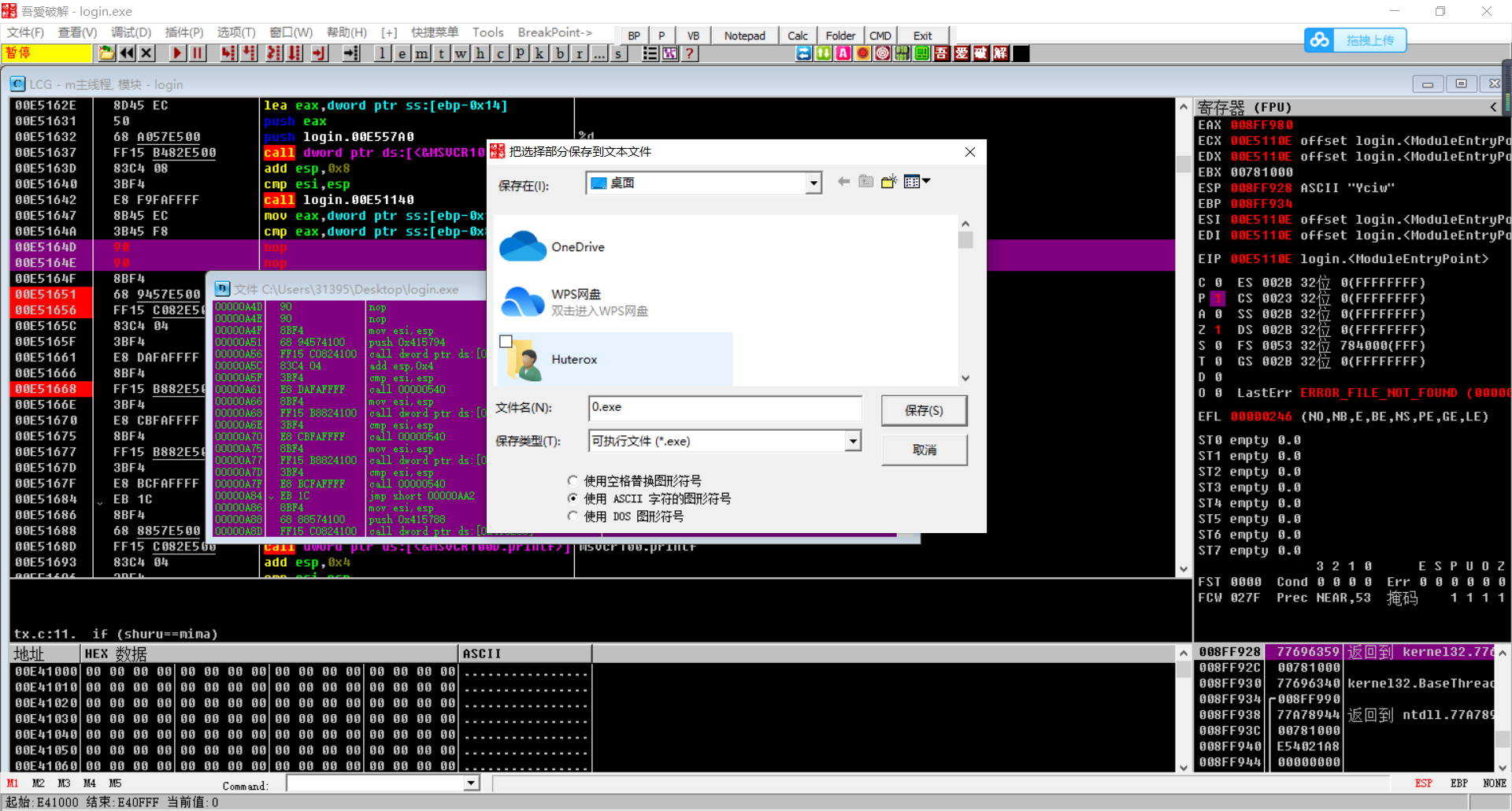Open breakpoints 'b' toolbar icon

[x=560, y=54]
